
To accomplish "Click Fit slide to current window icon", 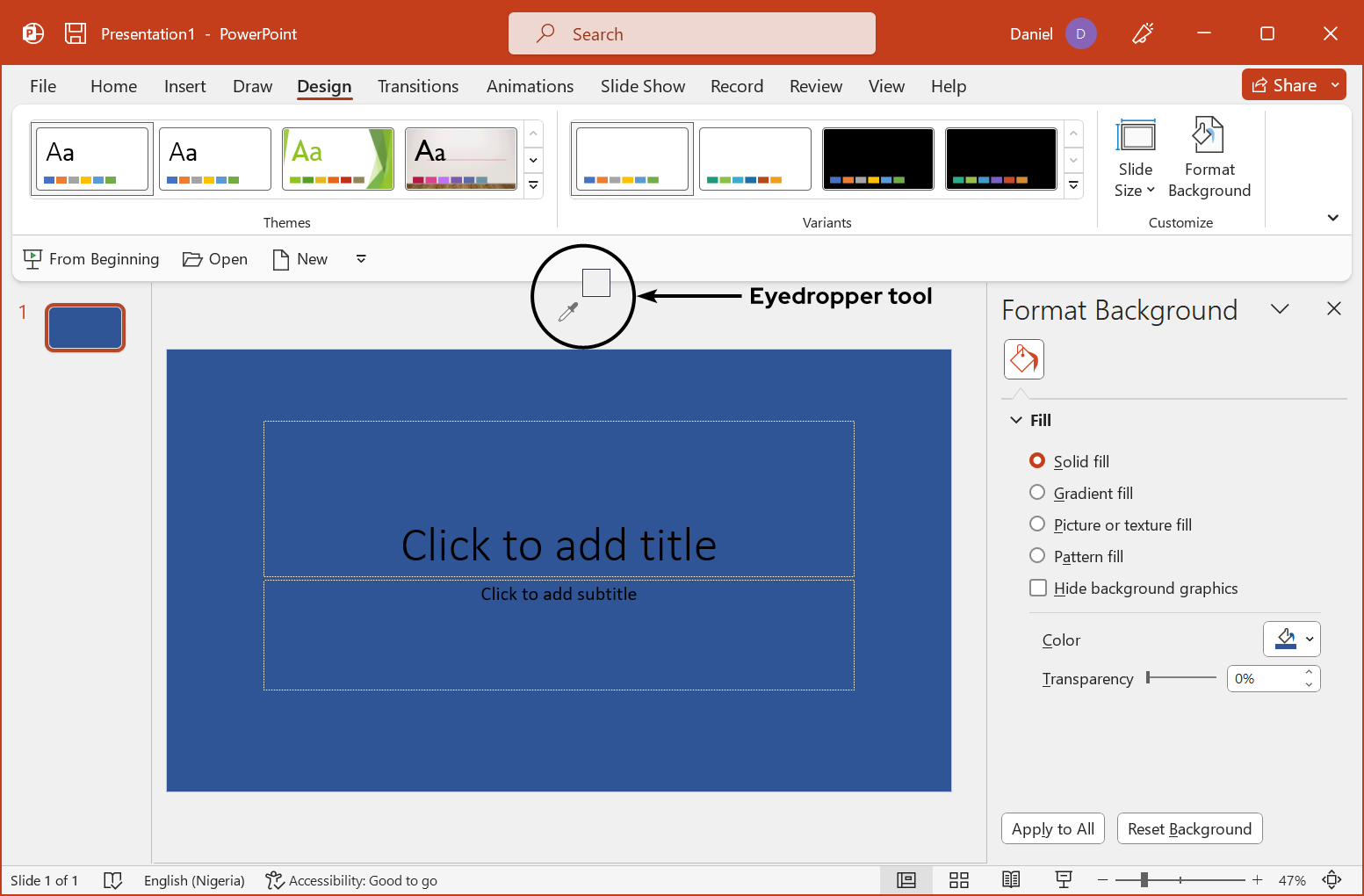I will [1332, 880].
